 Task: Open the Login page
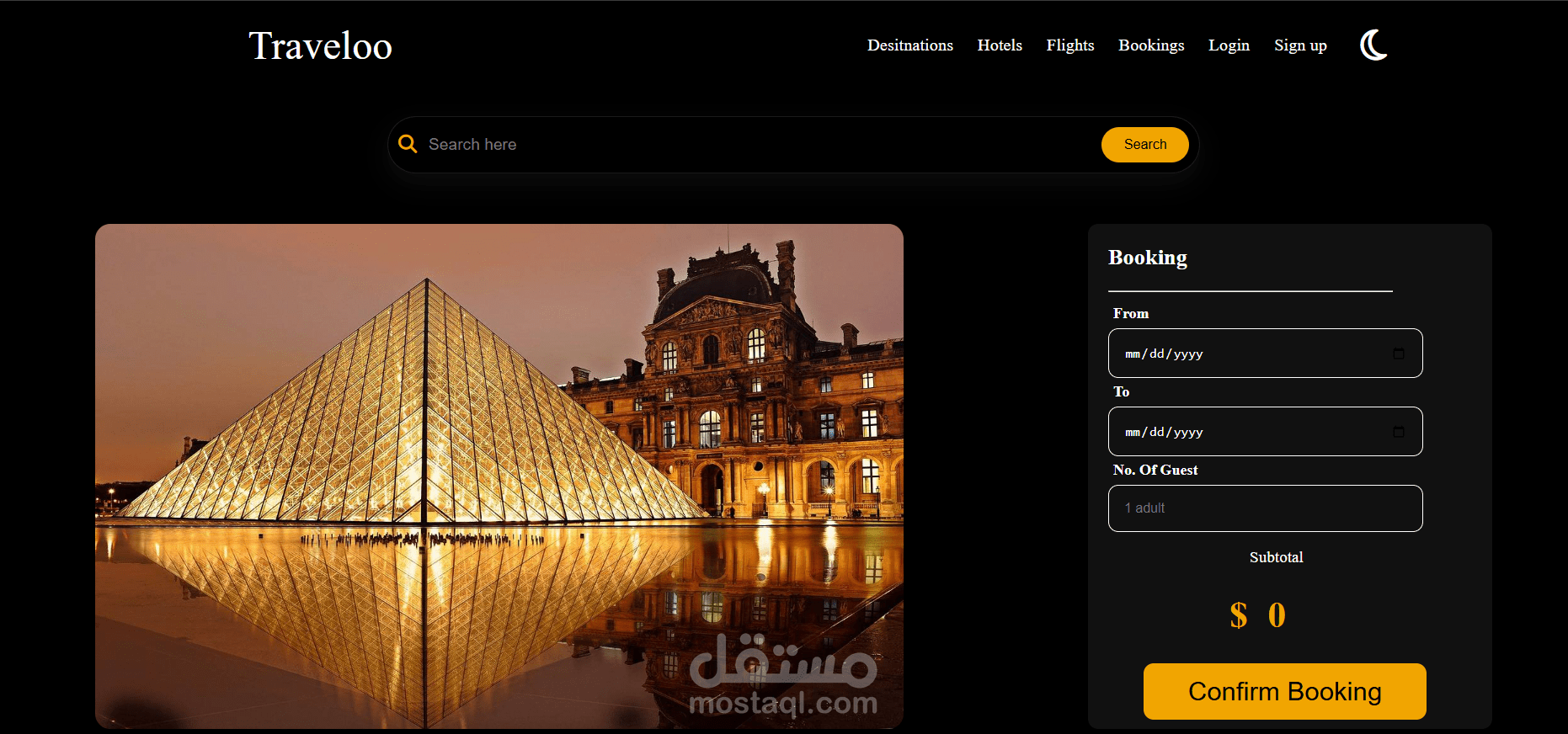pyautogui.click(x=1229, y=45)
